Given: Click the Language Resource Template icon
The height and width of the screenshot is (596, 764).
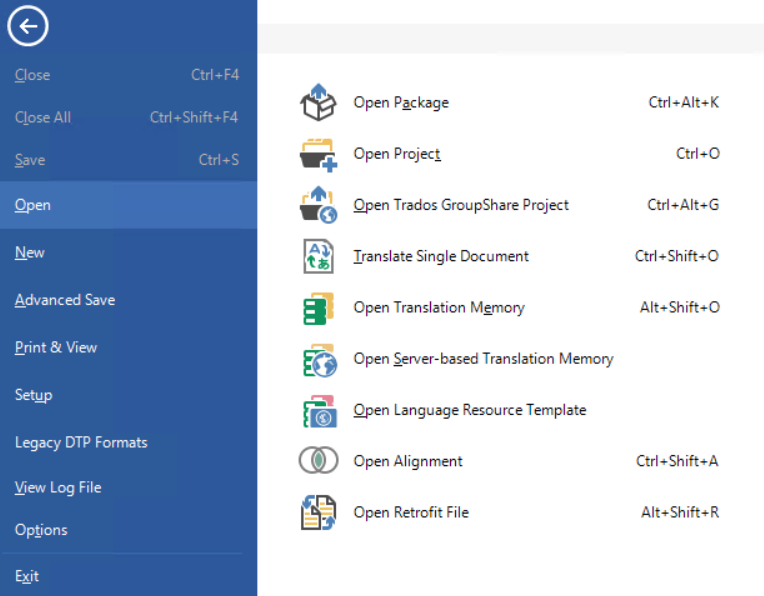Looking at the screenshot, I should pos(319,411).
